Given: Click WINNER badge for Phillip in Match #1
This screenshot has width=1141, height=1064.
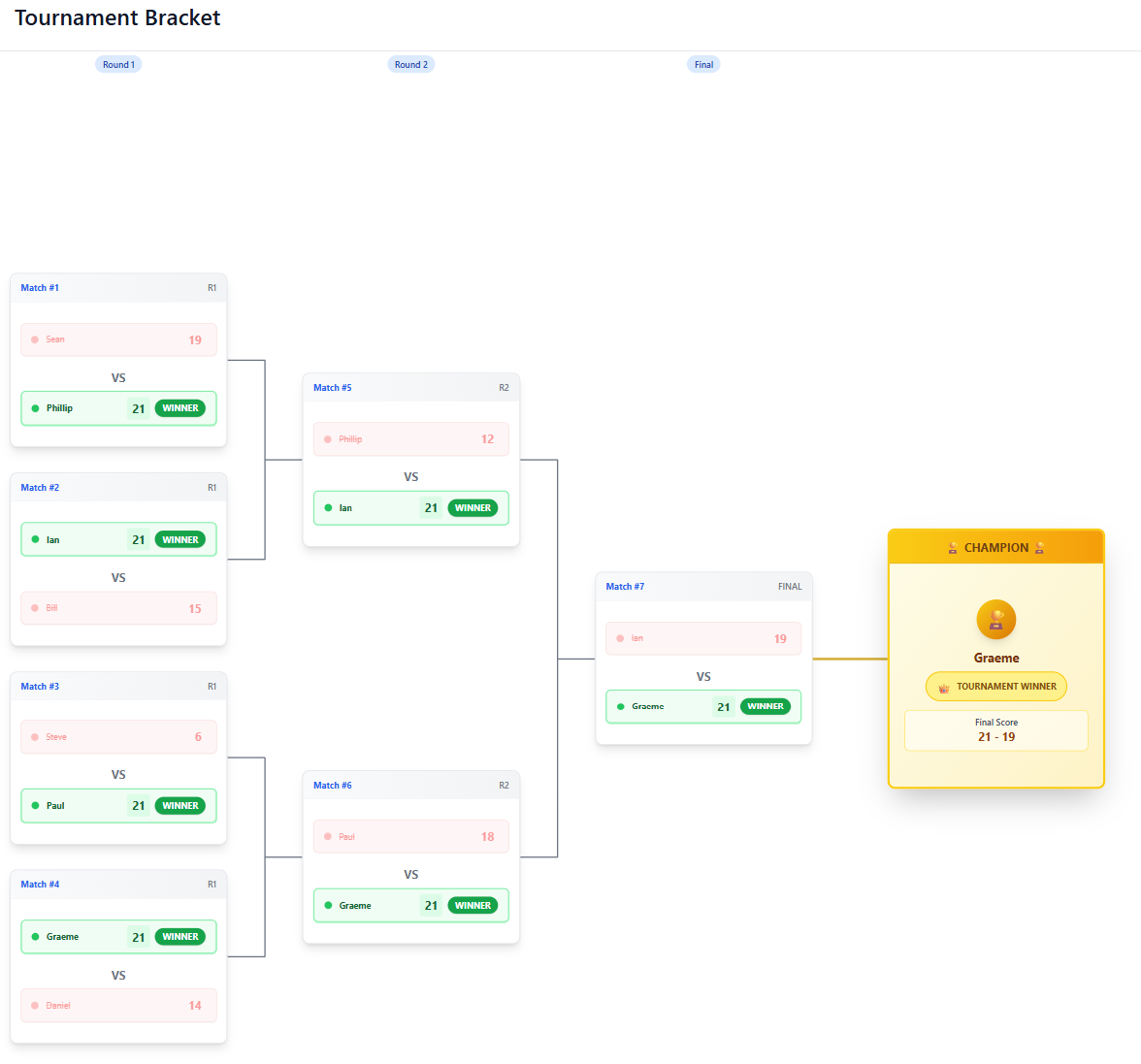Looking at the screenshot, I should 180,408.
